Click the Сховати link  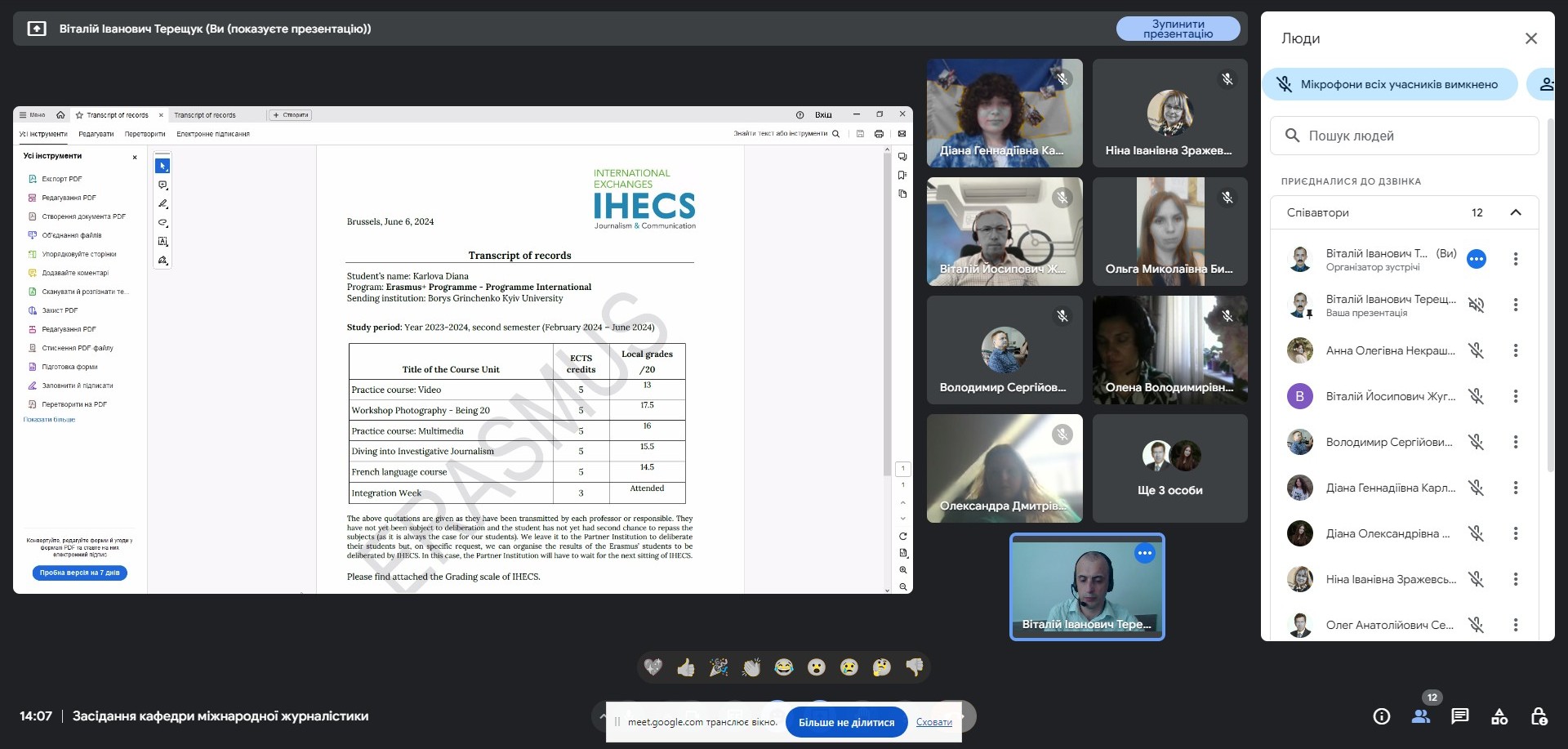click(933, 722)
